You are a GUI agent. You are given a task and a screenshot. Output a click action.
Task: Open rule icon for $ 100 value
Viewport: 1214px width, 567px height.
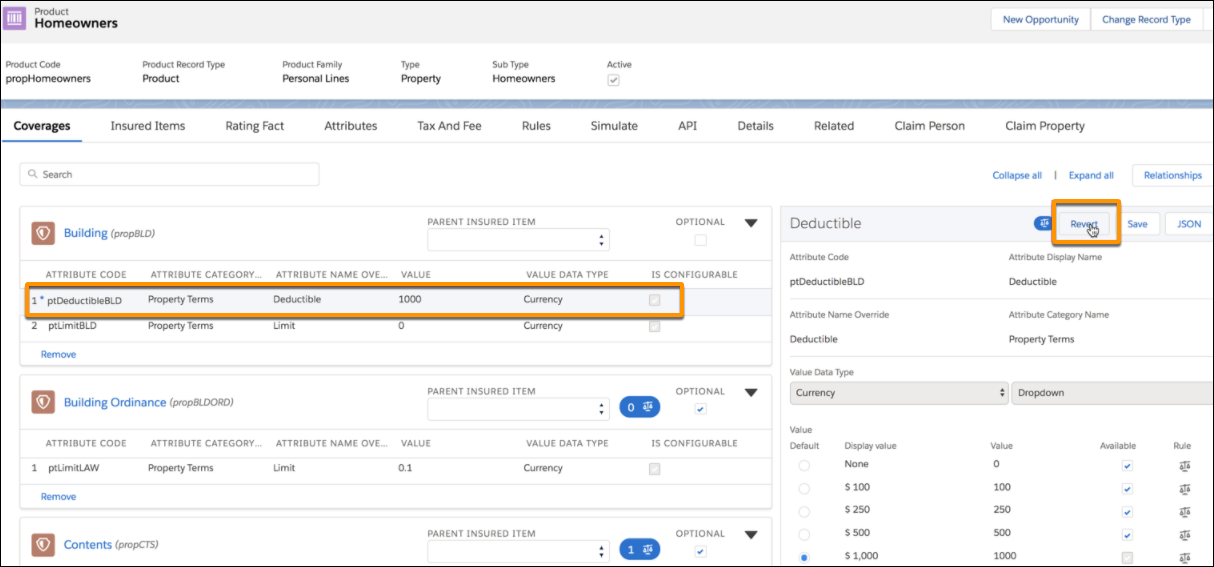tap(1185, 488)
